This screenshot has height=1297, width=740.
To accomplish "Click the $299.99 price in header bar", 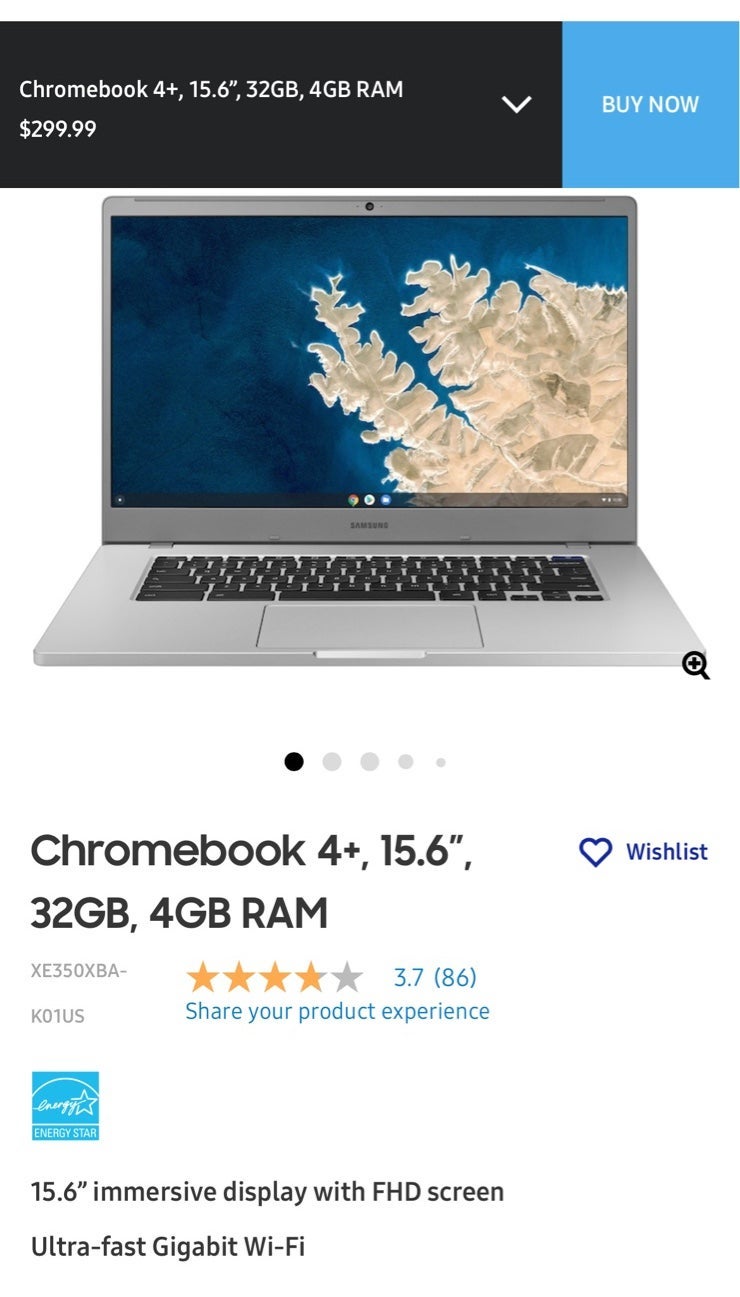I will point(58,129).
